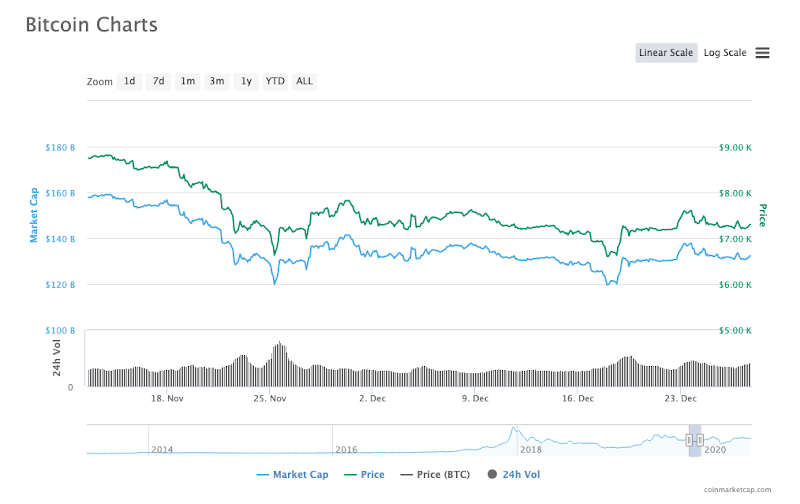The width and height of the screenshot is (800, 504).
Task: Click 2016 in the navigator timeline
Action: point(346,449)
